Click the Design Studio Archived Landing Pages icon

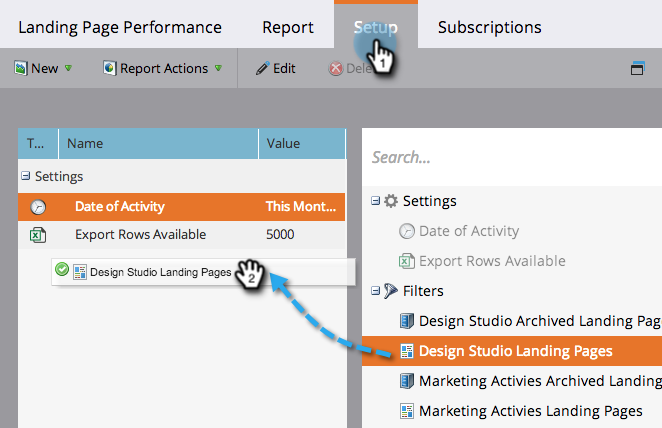coord(406,321)
